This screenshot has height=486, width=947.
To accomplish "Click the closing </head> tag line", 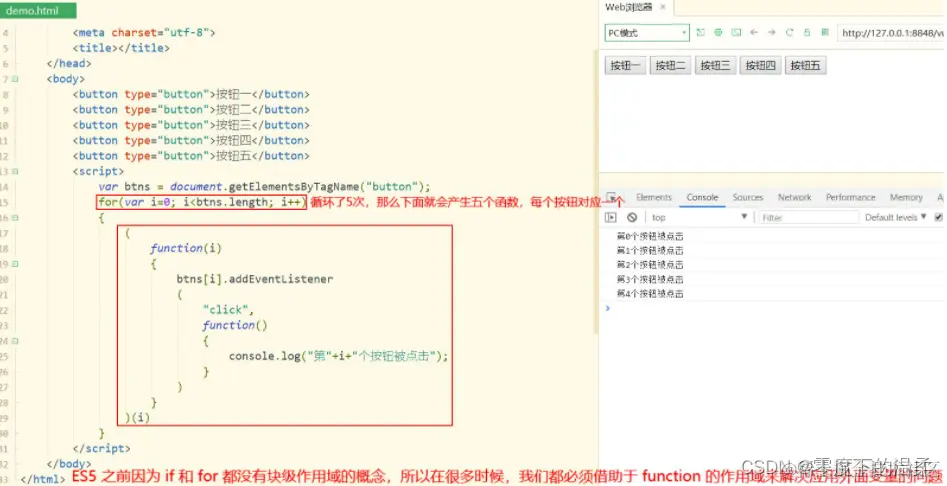I will coord(69,63).
